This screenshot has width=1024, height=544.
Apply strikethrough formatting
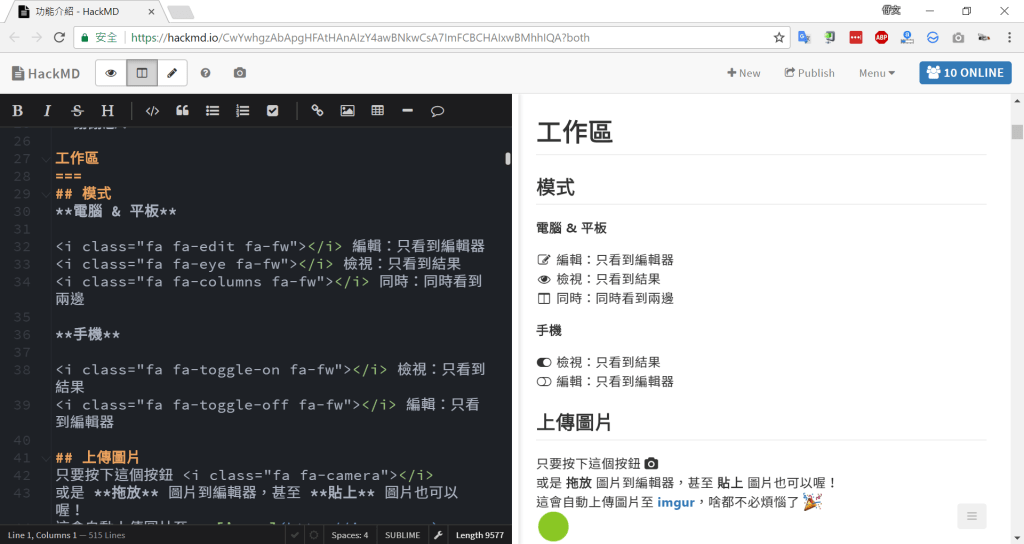click(77, 111)
